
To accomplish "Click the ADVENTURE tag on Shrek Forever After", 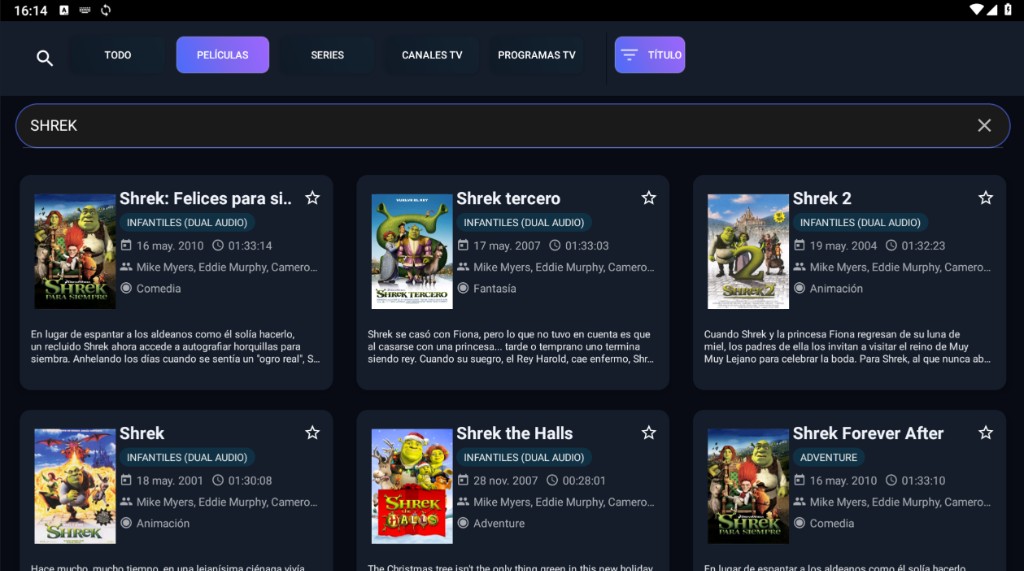I will (x=829, y=457).
